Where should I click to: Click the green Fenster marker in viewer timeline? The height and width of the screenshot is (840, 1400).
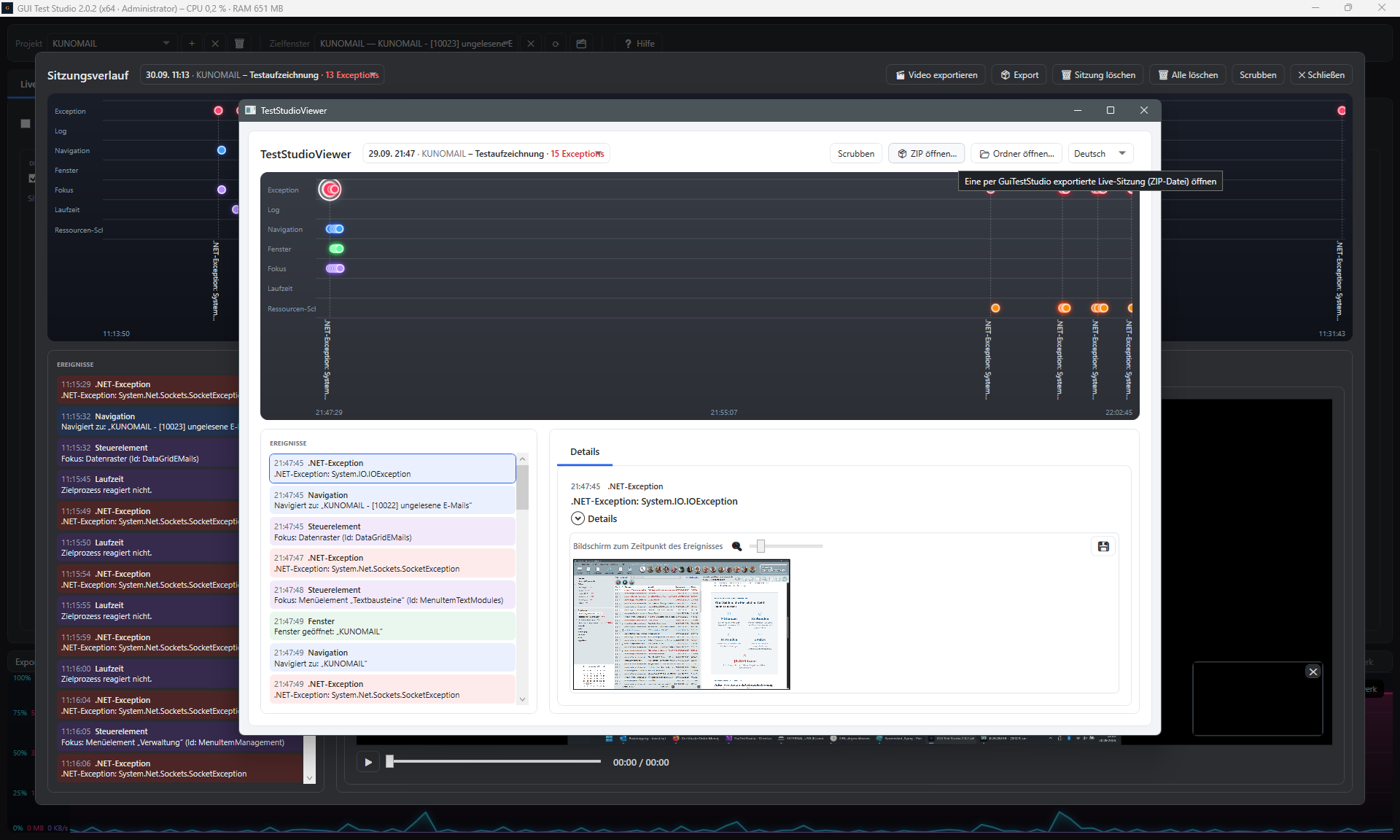(x=336, y=249)
